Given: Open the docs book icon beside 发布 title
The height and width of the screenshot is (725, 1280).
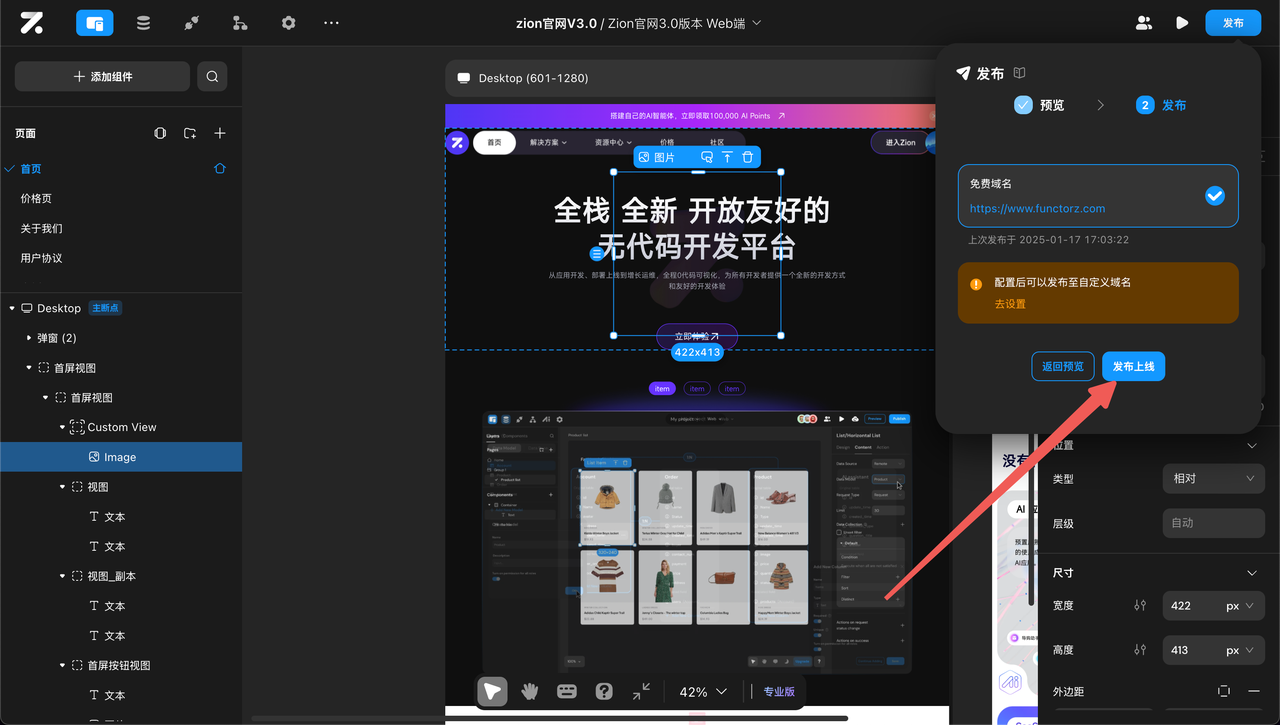Looking at the screenshot, I should (1020, 73).
